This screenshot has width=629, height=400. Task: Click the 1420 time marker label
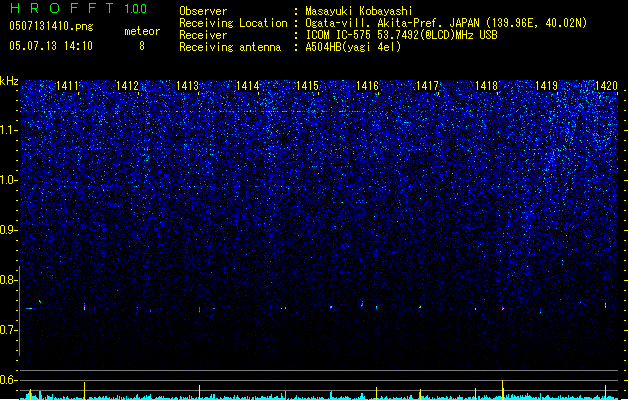606,86
